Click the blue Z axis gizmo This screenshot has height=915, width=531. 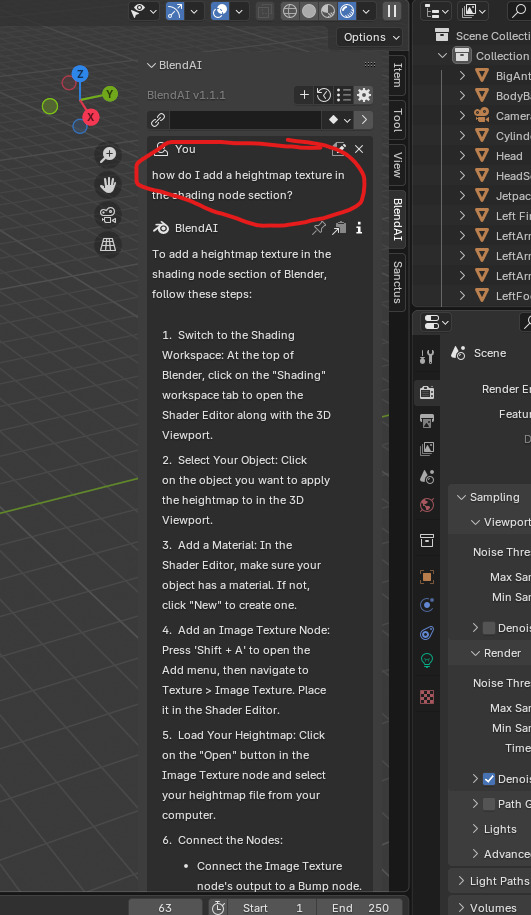coord(80,74)
